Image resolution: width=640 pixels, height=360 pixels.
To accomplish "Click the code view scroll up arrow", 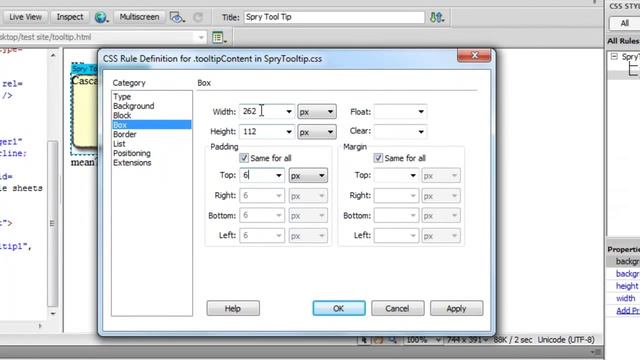I will (53, 55).
